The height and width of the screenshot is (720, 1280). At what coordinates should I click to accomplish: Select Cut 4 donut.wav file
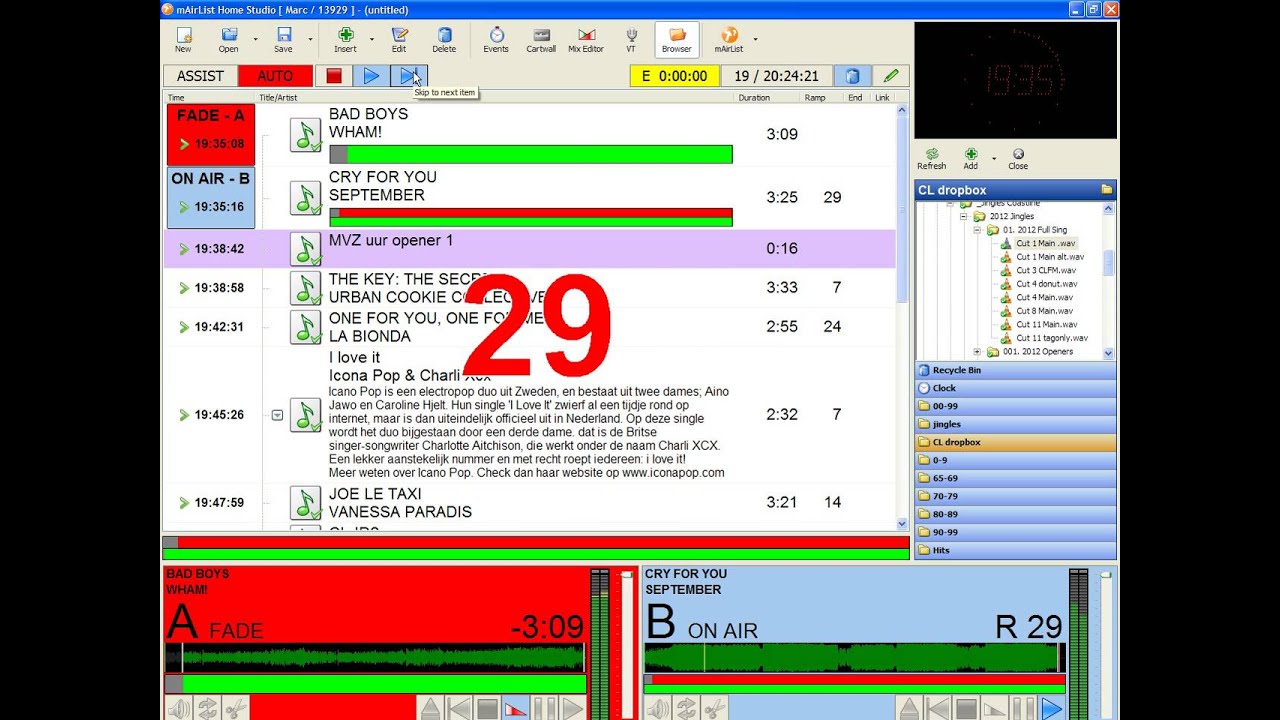click(1046, 284)
